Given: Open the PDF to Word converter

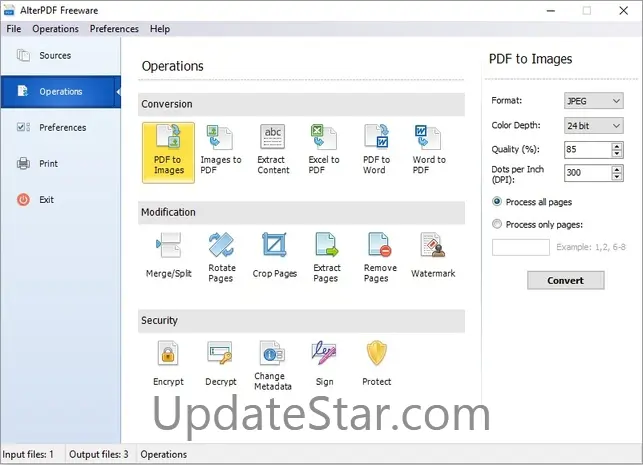Looking at the screenshot, I should pyautogui.click(x=376, y=150).
